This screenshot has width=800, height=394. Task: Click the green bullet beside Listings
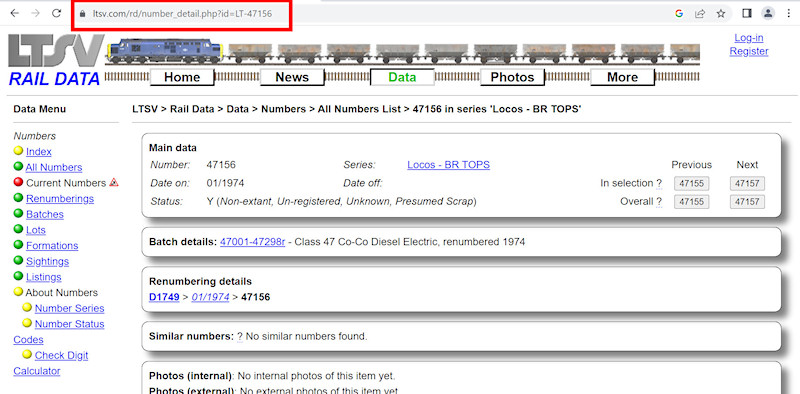click(x=18, y=276)
